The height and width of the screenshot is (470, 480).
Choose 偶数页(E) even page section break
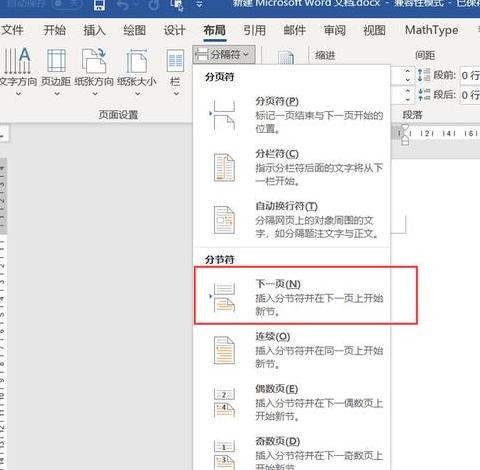pos(292,402)
